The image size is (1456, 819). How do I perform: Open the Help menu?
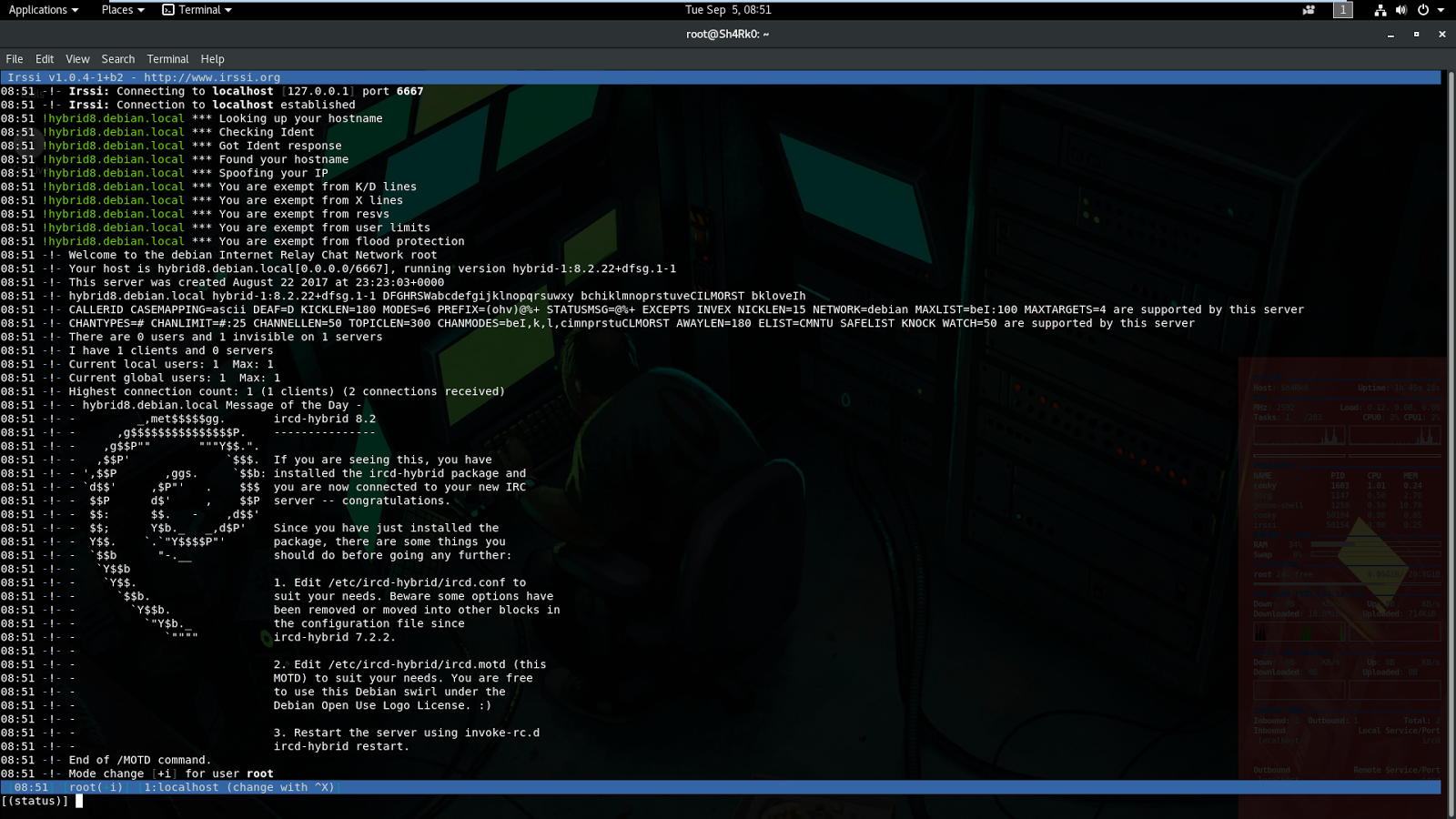[212, 58]
